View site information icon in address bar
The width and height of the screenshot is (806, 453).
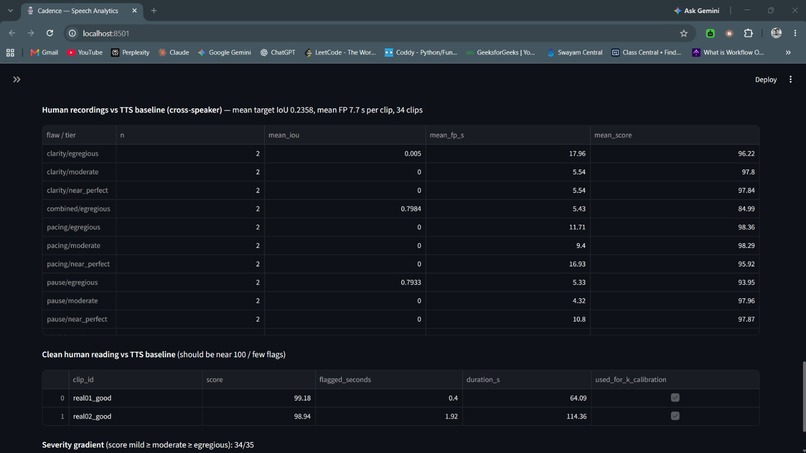coord(72,33)
